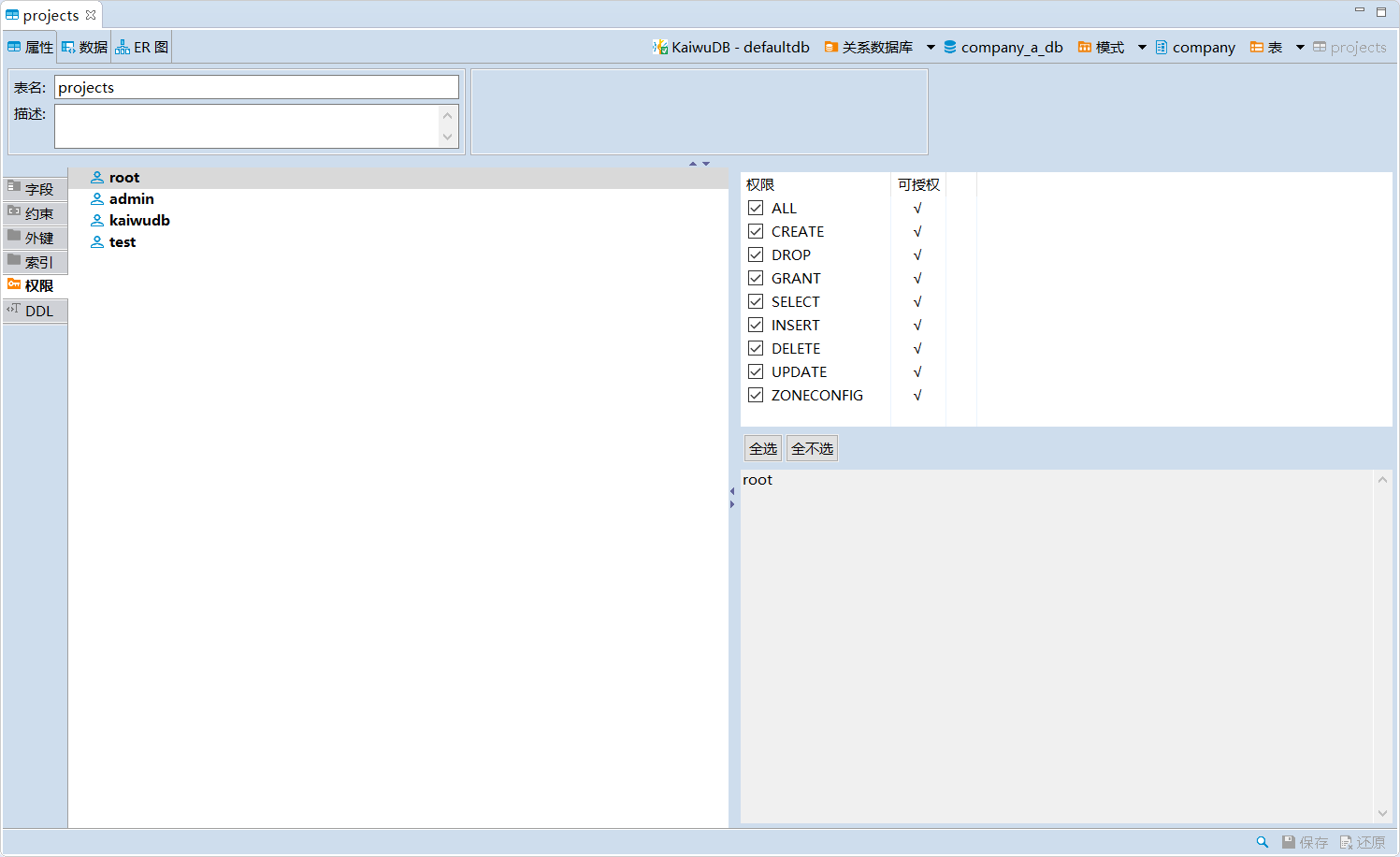Image resolution: width=1400 pixels, height=857 pixels.
Task: Click the company_a_db database icon
Action: pos(950,47)
